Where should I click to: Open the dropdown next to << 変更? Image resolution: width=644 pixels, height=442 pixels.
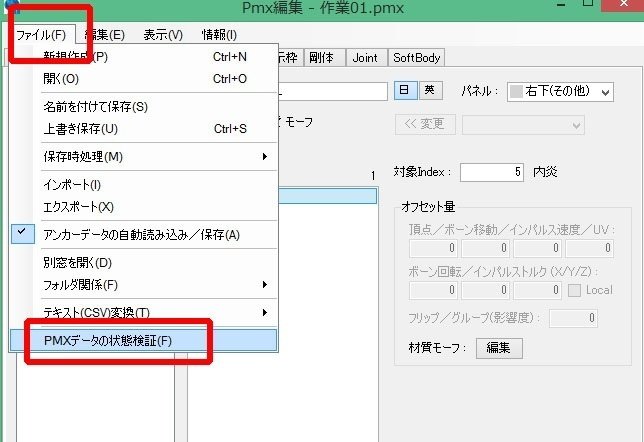pyautogui.click(x=523, y=125)
